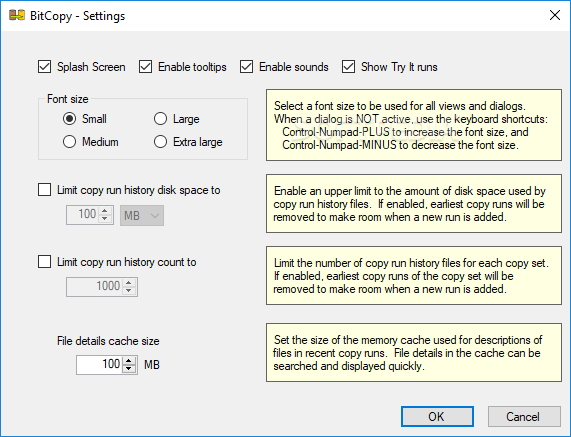Screen dimensions: 571x437
Task: Close the BitCopy Settings dialog
Action: pyautogui.click(x=555, y=15)
